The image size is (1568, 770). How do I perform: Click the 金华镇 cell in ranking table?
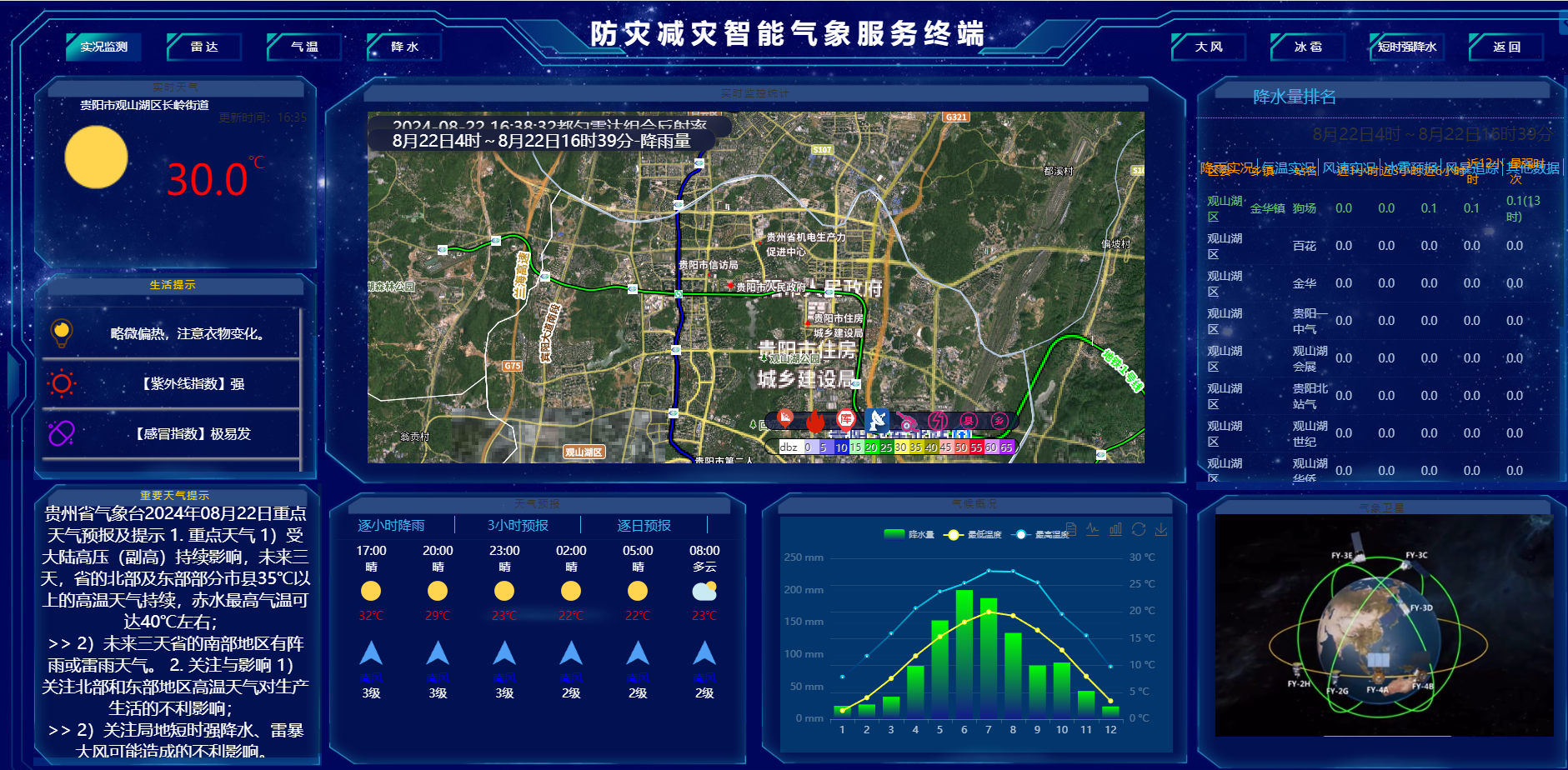1267,208
